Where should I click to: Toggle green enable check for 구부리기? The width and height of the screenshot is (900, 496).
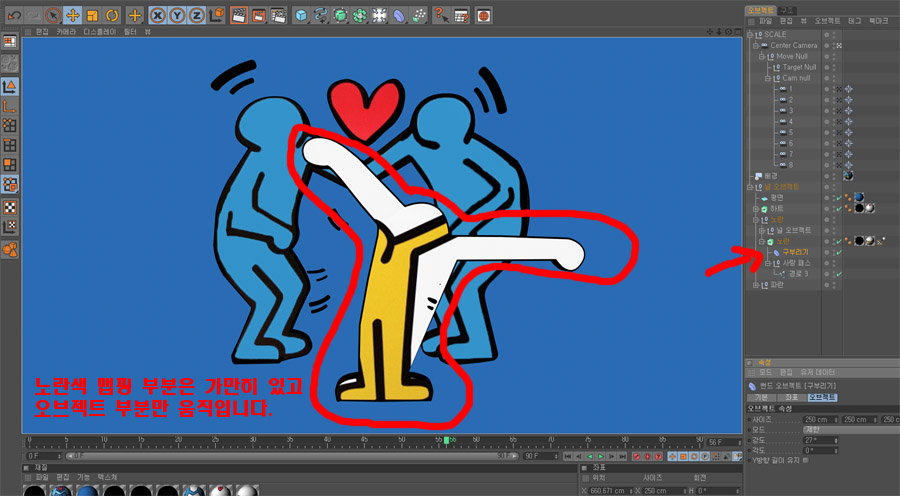tap(839, 253)
